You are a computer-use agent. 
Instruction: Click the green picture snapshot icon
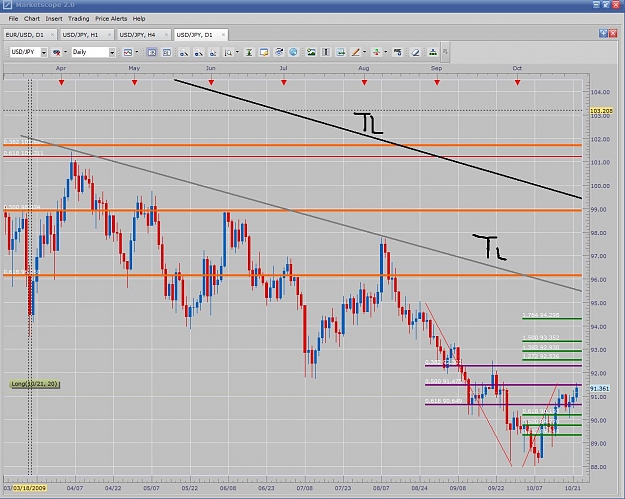(x=311, y=52)
